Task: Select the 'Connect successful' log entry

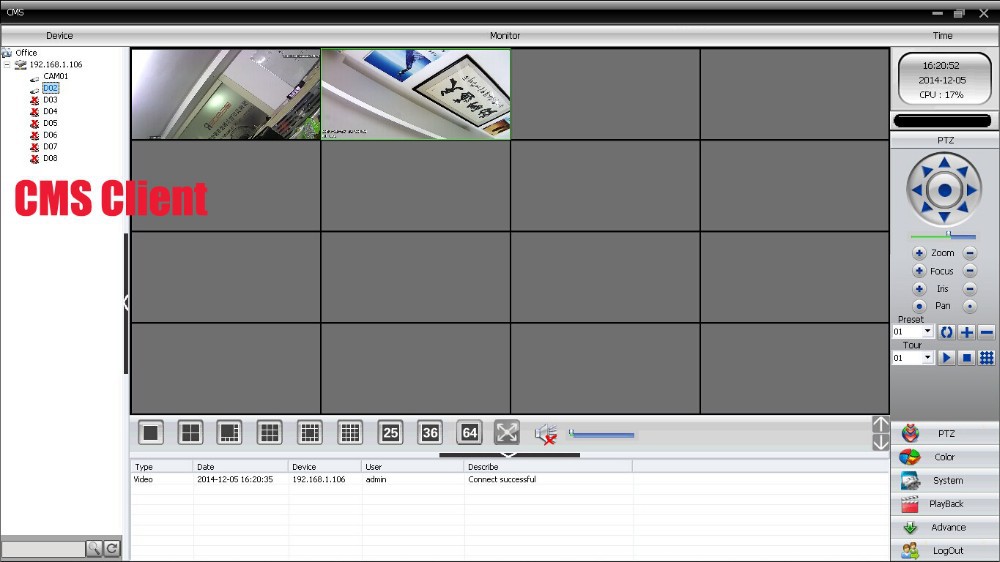Action: click(x=502, y=479)
